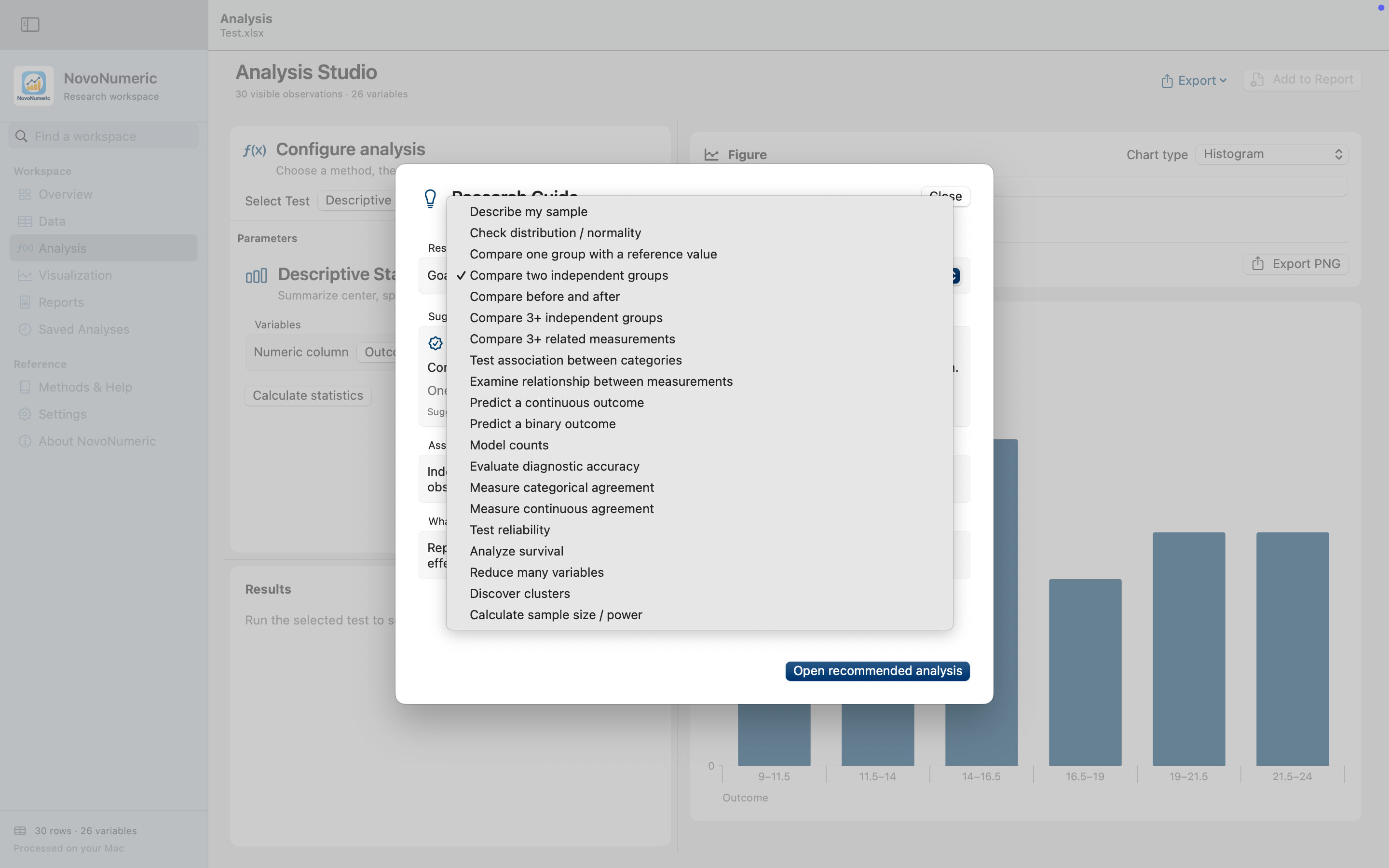1389x868 pixels.
Task: Click the Export PNG button
Action: 1295,263
